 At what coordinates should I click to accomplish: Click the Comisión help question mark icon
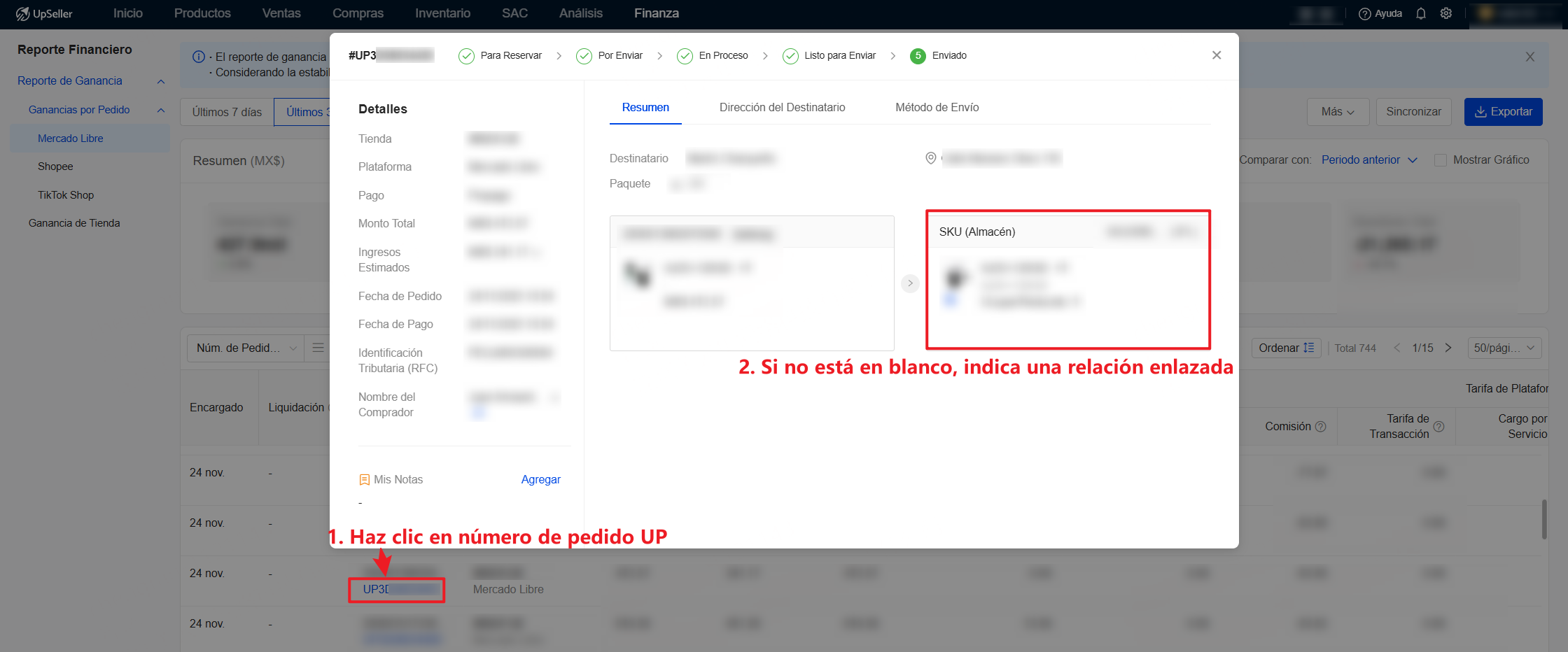[1322, 426]
